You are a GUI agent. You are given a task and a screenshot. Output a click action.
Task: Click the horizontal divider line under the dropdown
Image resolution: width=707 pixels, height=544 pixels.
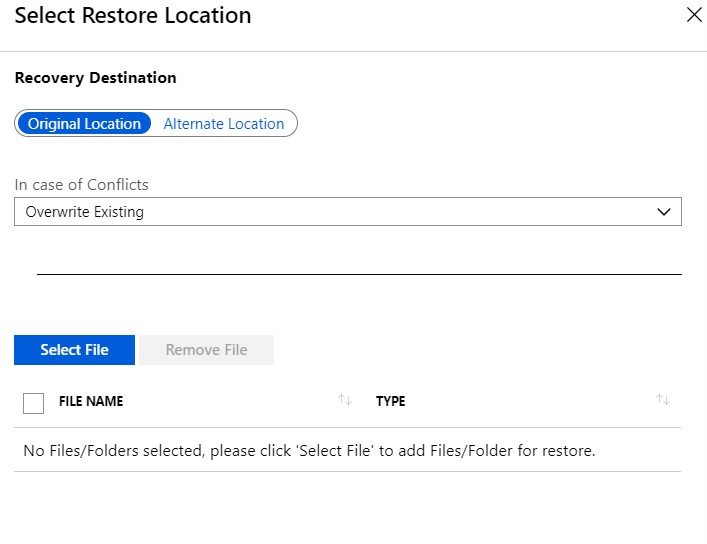coord(359,274)
